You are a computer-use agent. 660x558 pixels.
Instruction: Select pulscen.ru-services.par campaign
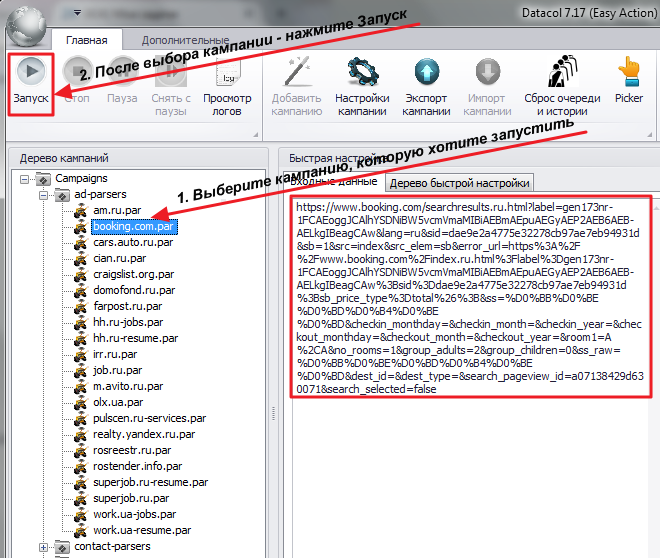click(149, 418)
